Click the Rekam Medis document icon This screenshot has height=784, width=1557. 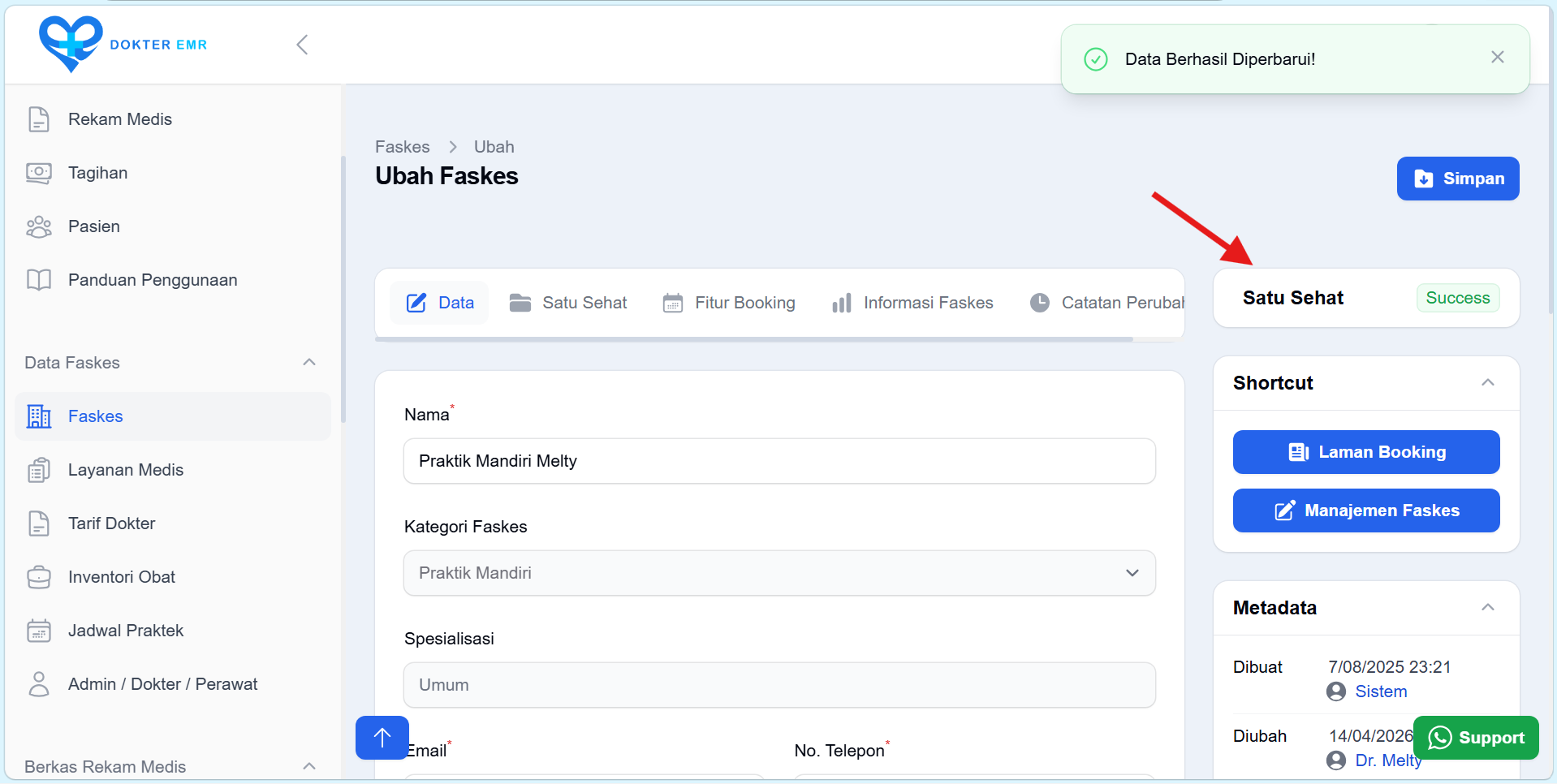pos(39,119)
